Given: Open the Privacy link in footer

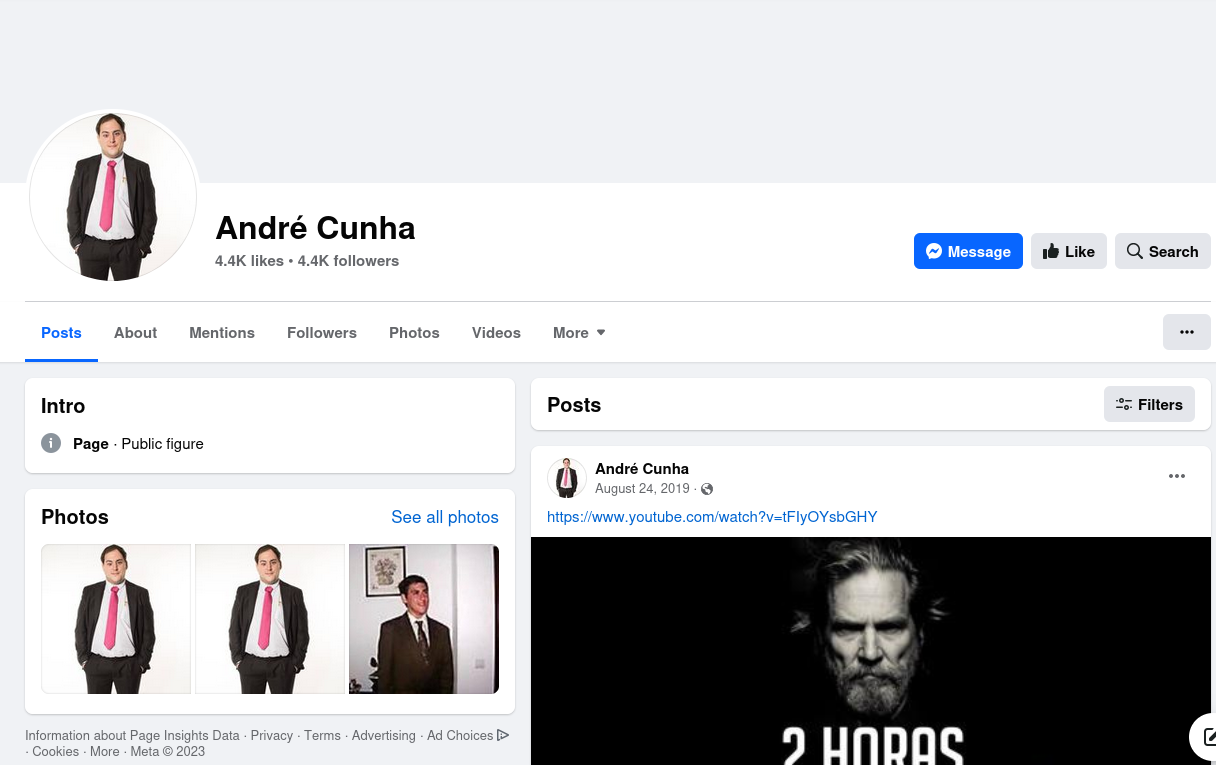Looking at the screenshot, I should point(271,735).
